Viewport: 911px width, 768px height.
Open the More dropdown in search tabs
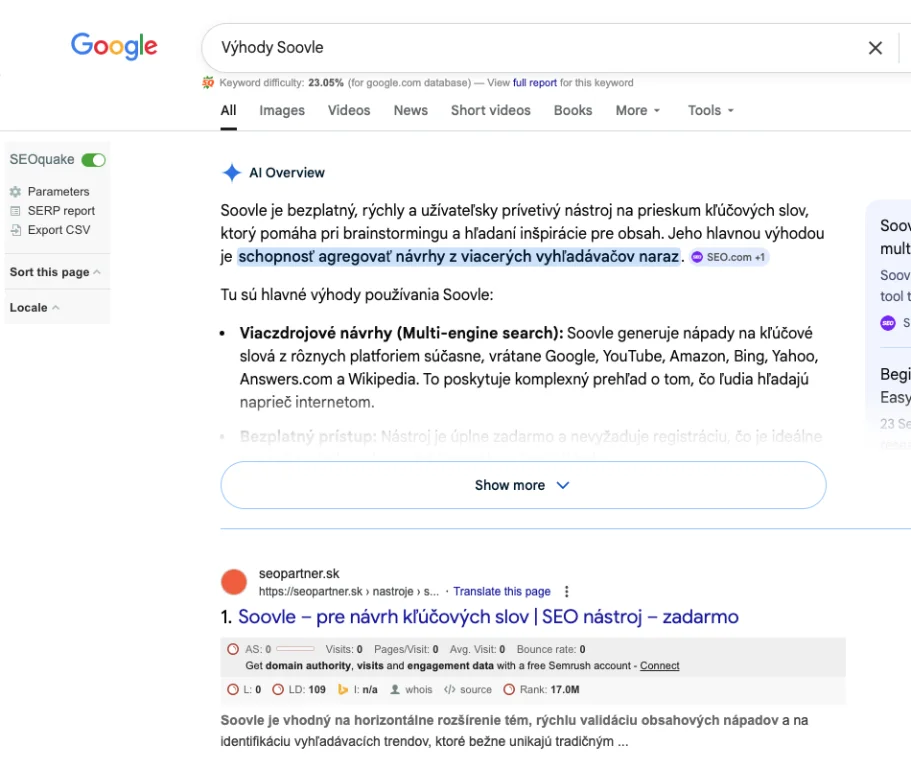[637, 110]
